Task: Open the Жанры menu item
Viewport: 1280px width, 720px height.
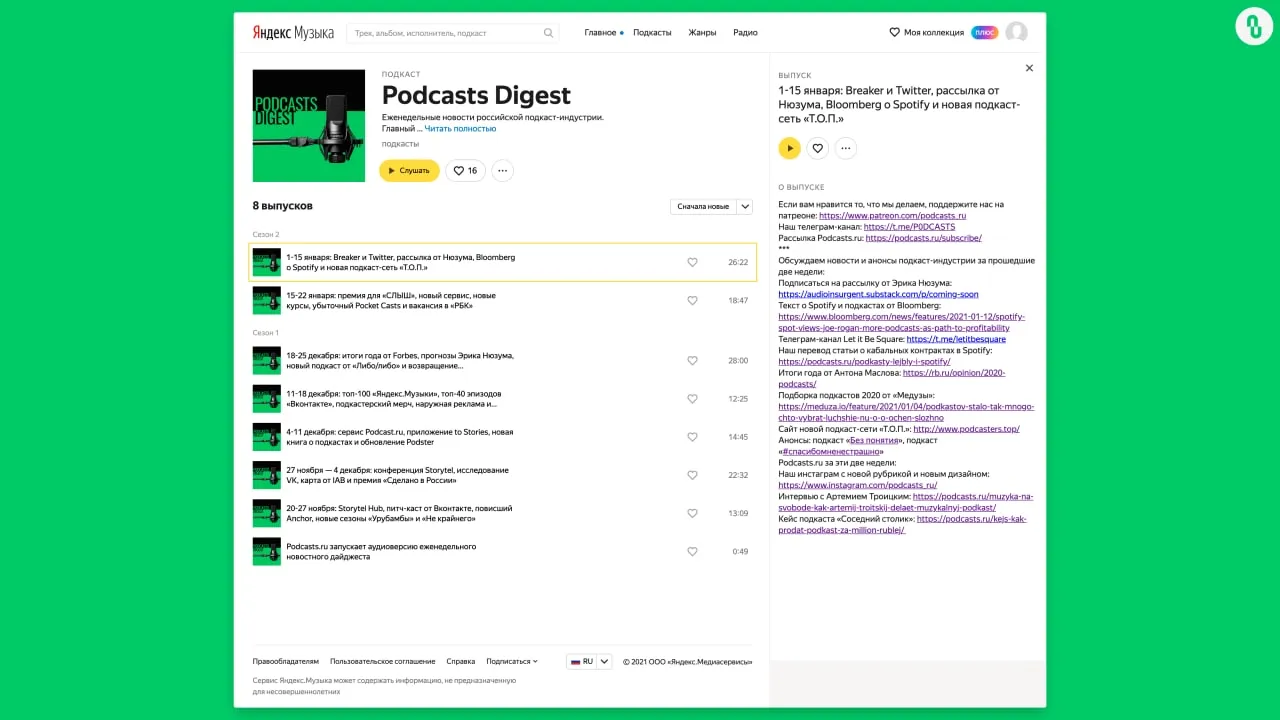Action: click(702, 33)
